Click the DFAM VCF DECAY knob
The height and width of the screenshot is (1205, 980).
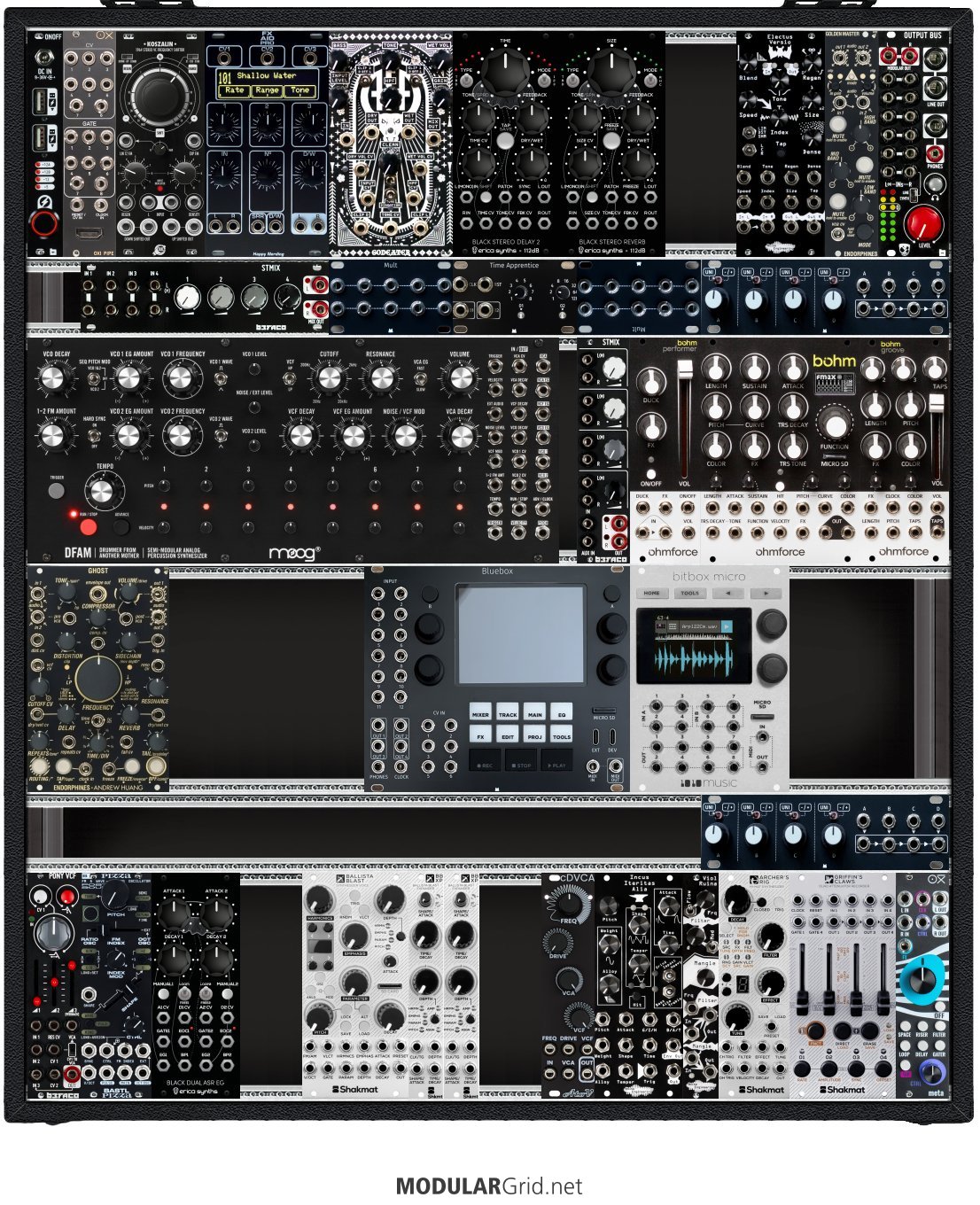301,436
